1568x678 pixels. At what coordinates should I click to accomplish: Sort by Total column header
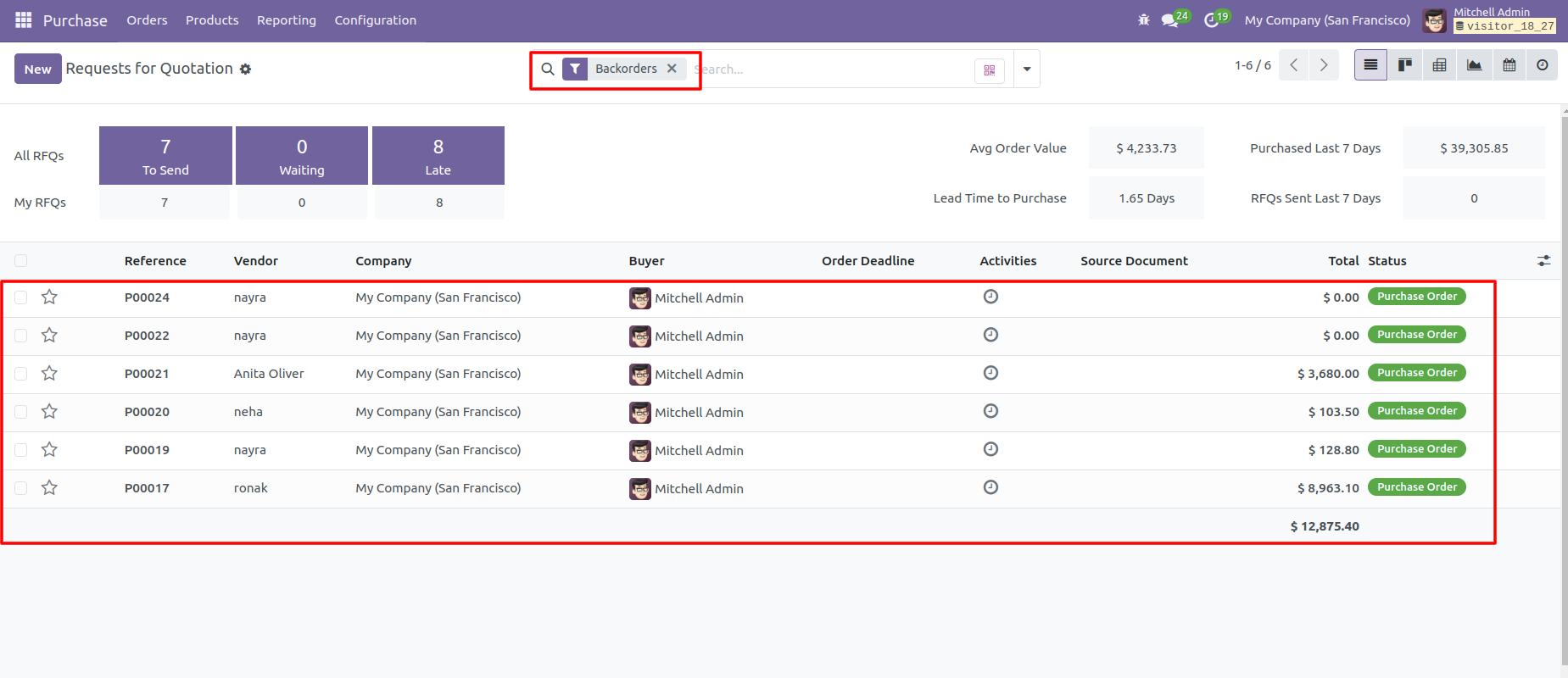coord(1343,261)
